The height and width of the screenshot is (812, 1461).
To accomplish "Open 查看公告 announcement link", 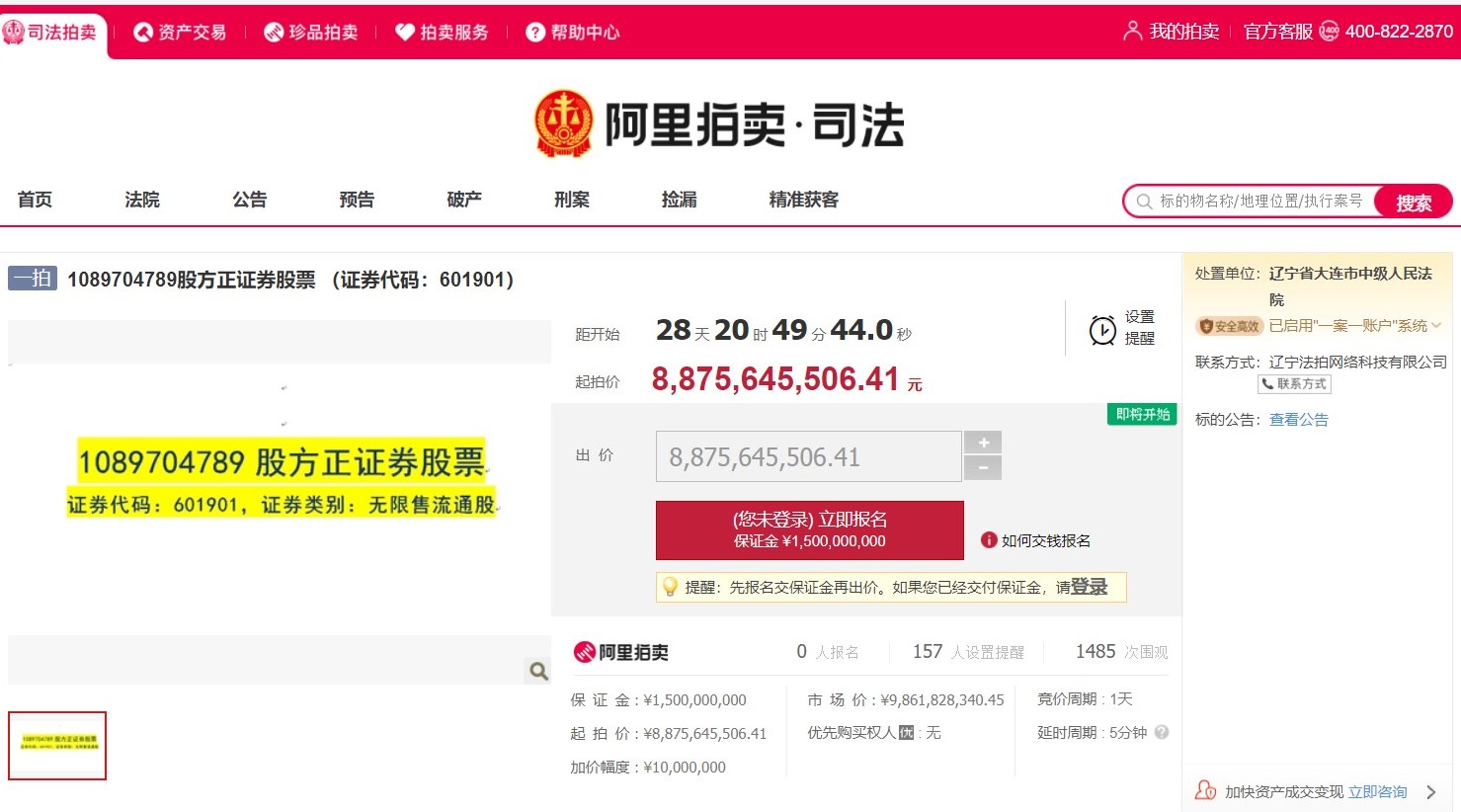I will 1299,419.
